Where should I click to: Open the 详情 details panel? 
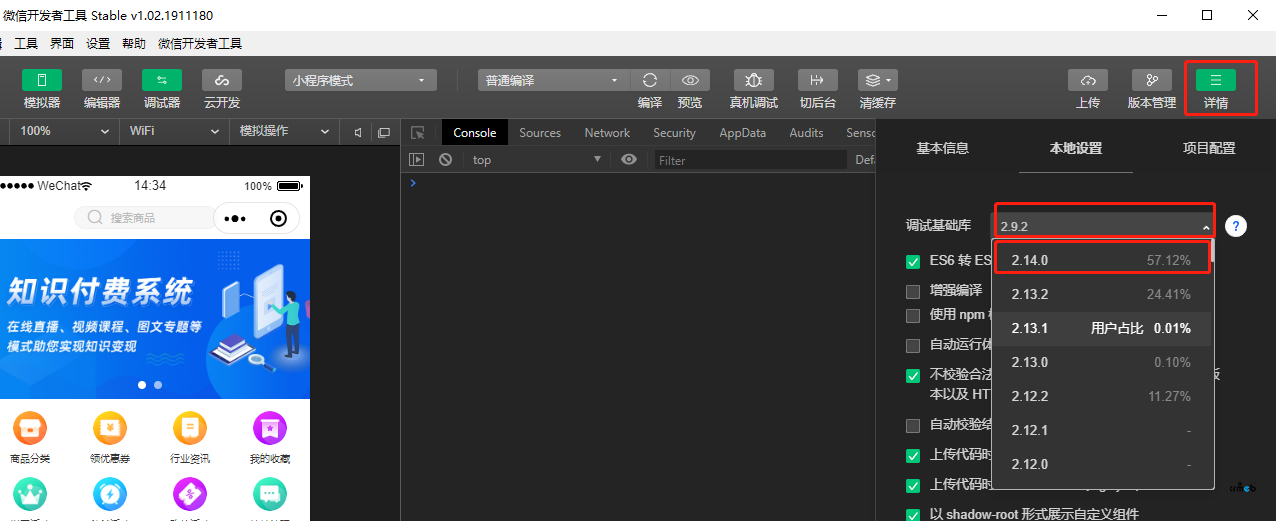(1216, 80)
